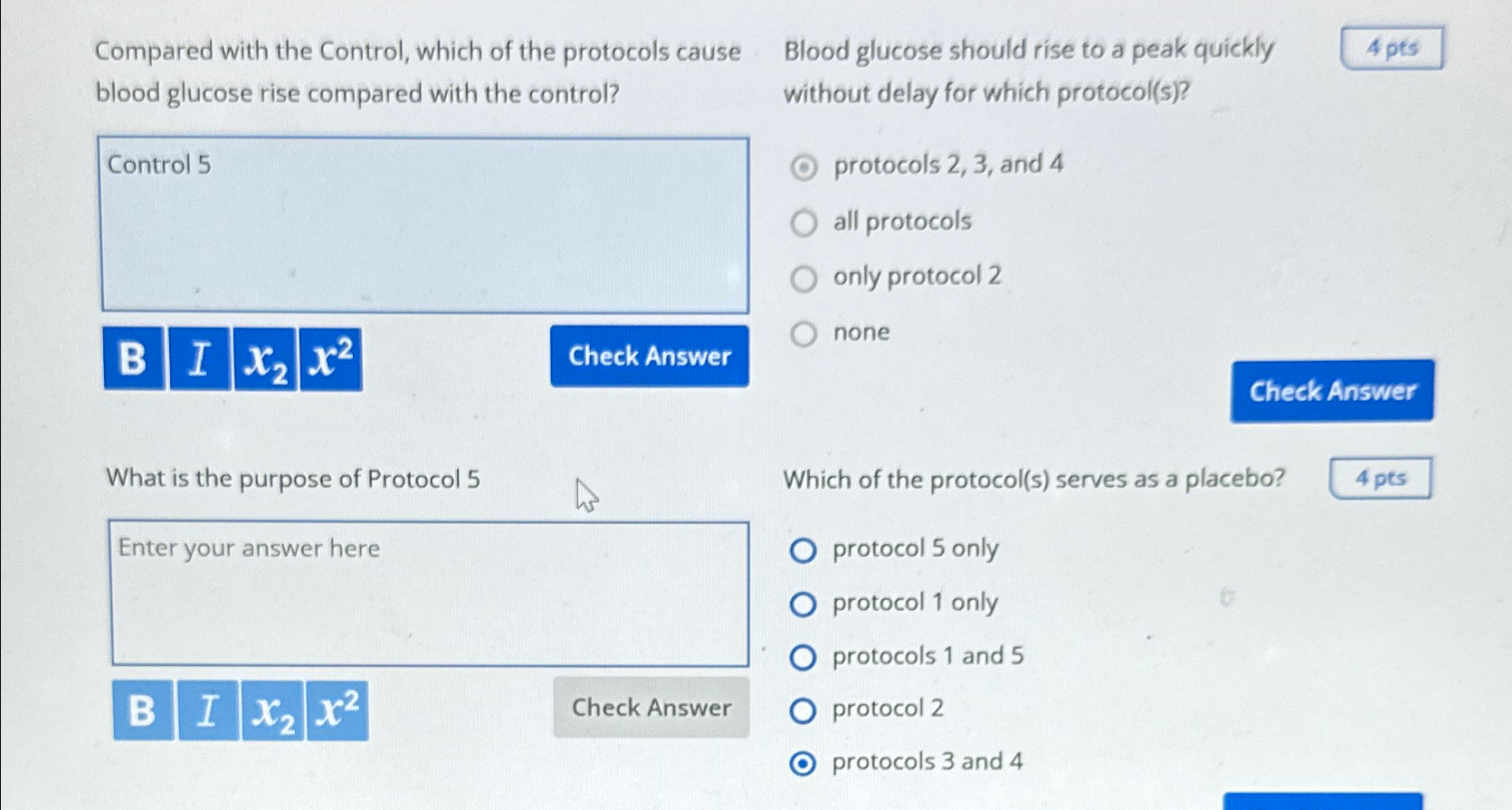Select 'protocol 1 only' as the placebo answer
1512x810 pixels.
804,603
